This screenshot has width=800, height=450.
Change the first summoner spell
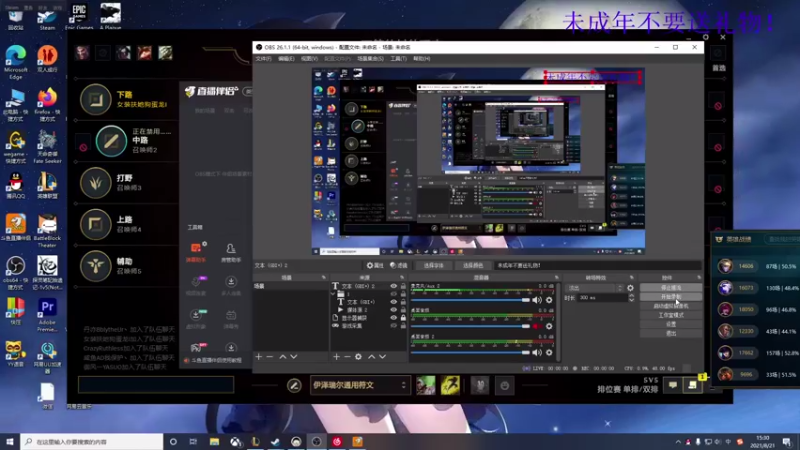tap(426, 385)
